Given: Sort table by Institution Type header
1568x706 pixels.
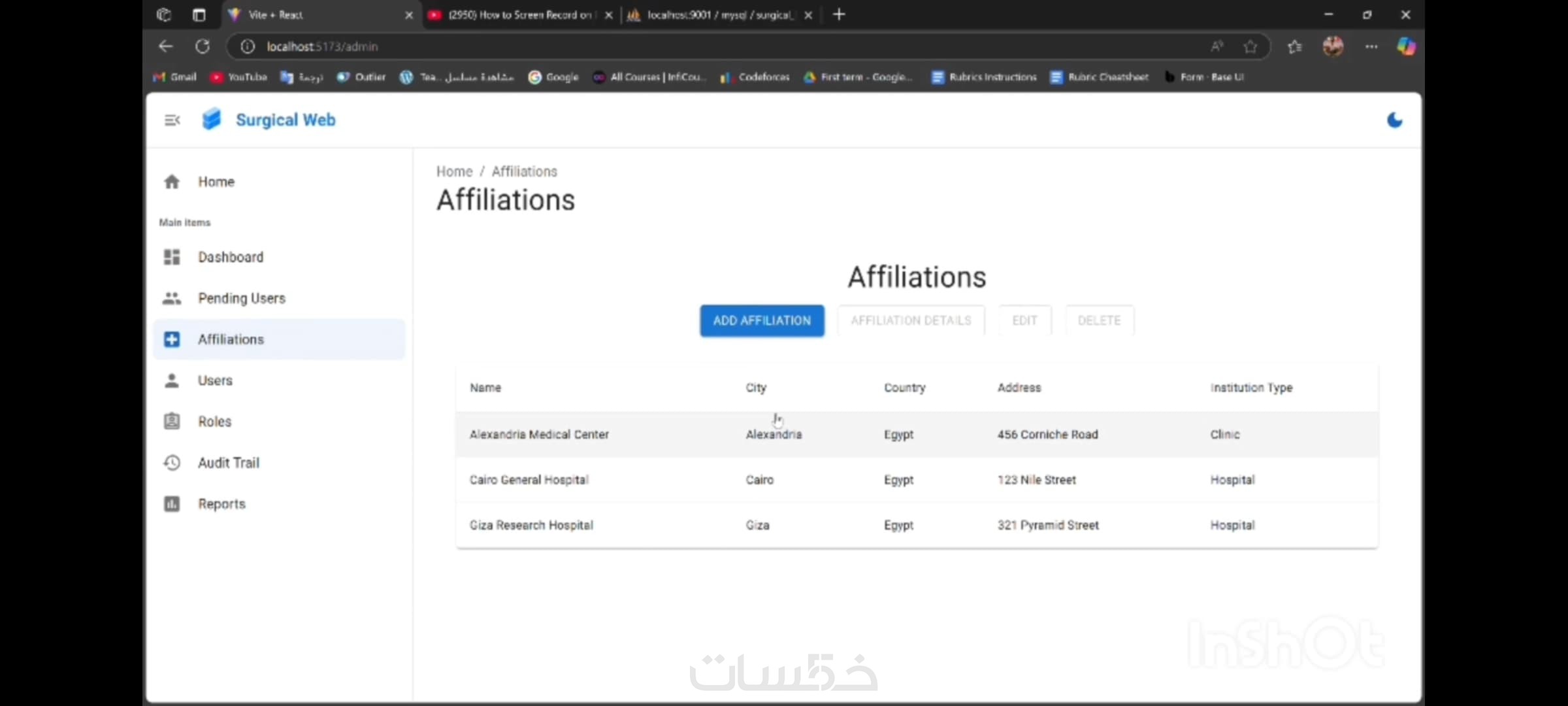Looking at the screenshot, I should (1251, 388).
